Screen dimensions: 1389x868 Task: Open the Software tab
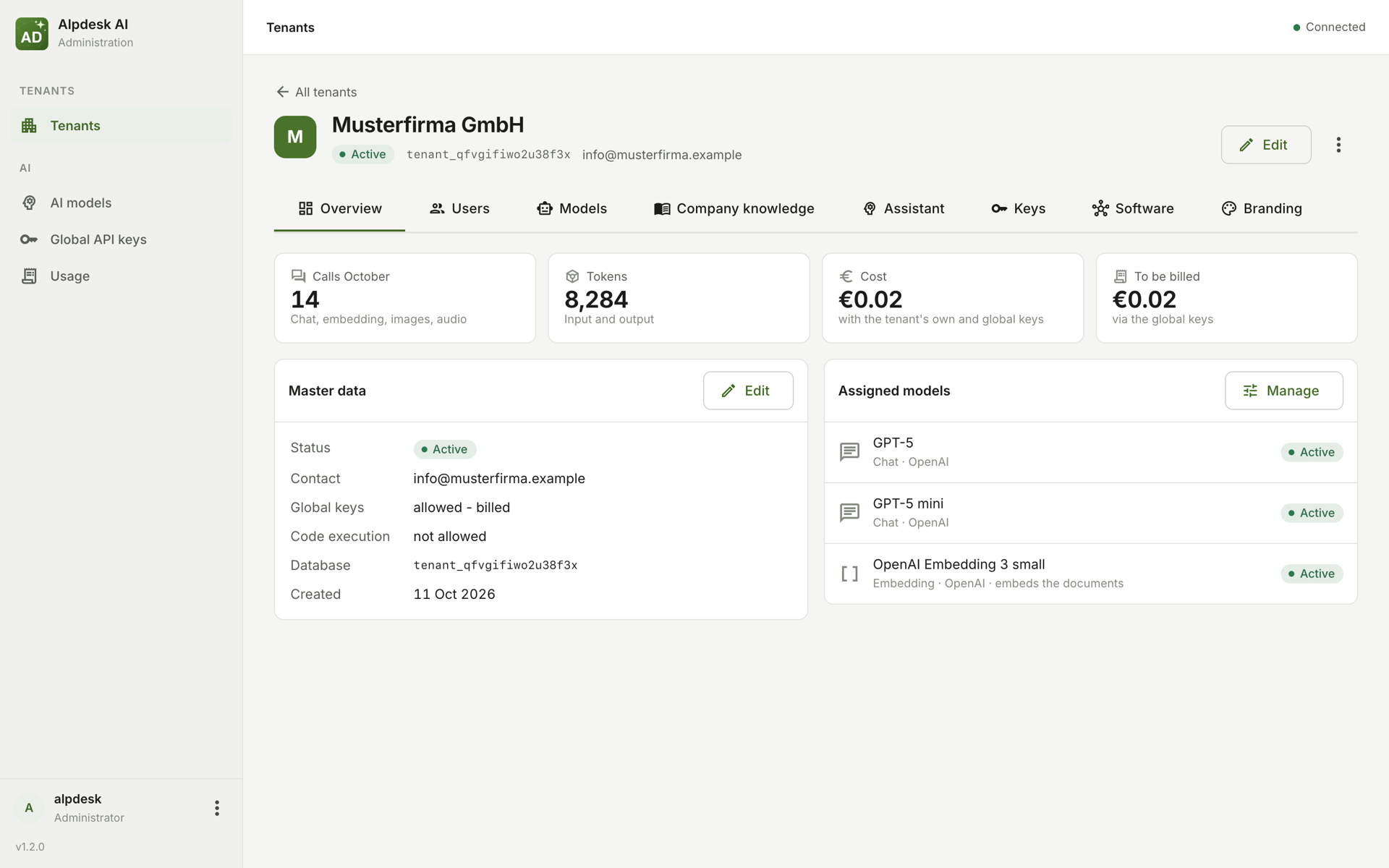click(x=1133, y=209)
